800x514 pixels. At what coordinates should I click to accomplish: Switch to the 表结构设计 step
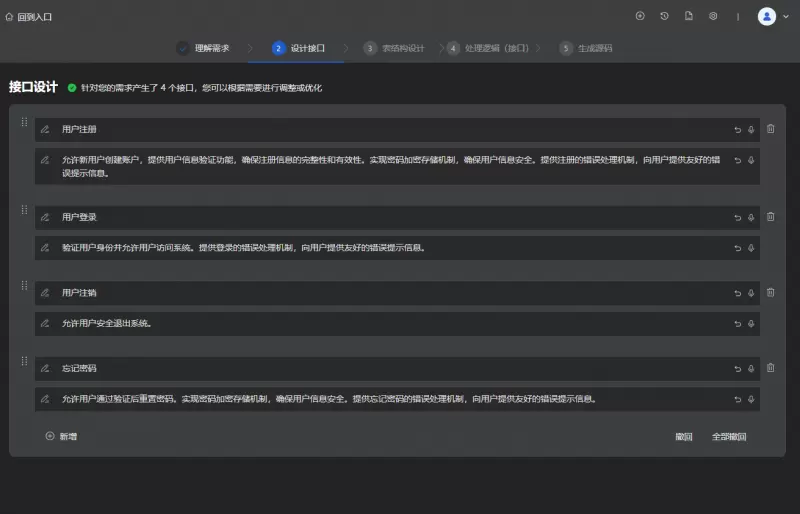(x=394, y=48)
